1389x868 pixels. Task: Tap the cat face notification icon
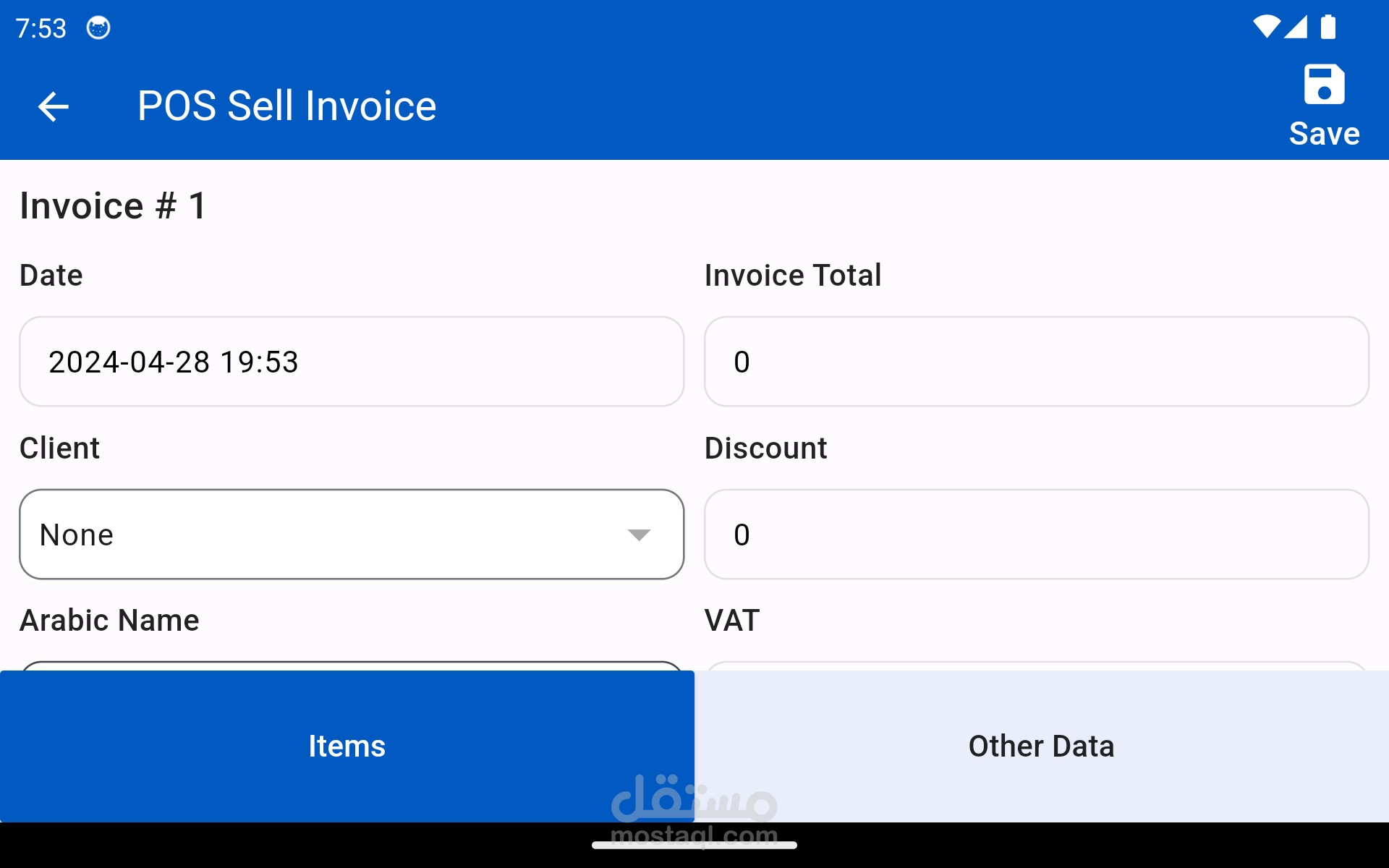pyautogui.click(x=98, y=28)
